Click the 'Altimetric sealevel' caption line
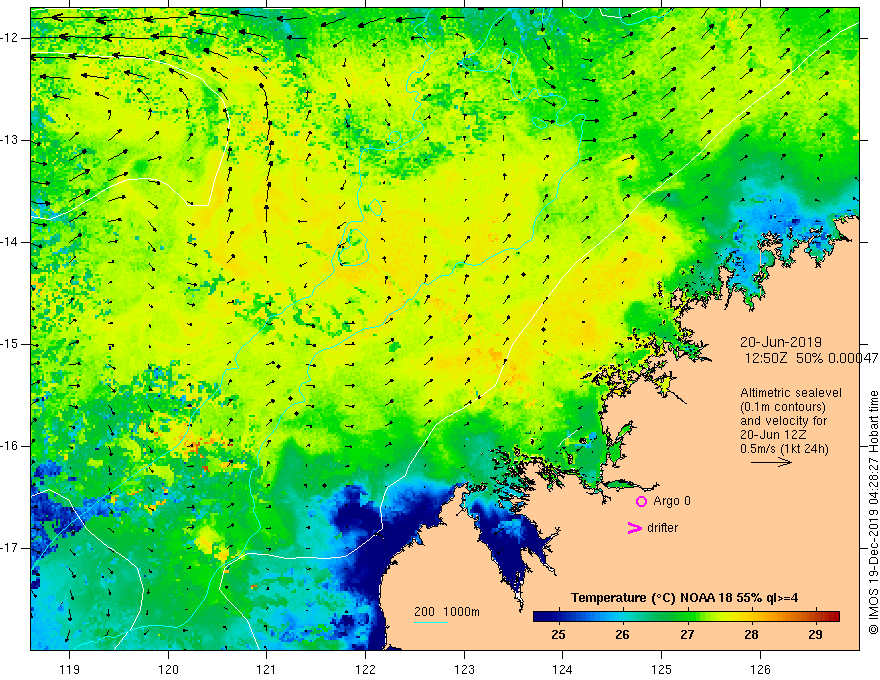 pos(791,393)
